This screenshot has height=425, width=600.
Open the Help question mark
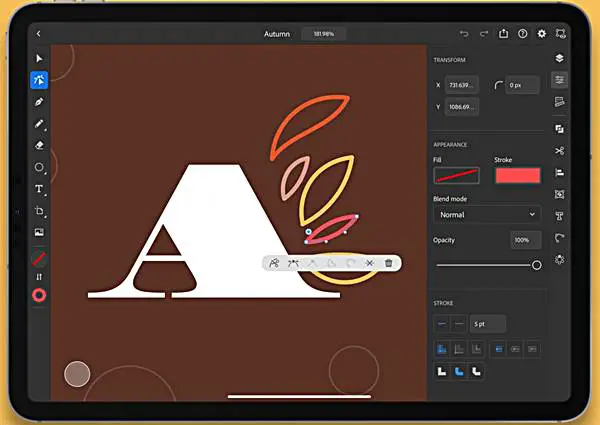pyautogui.click(x=523, y=34)
